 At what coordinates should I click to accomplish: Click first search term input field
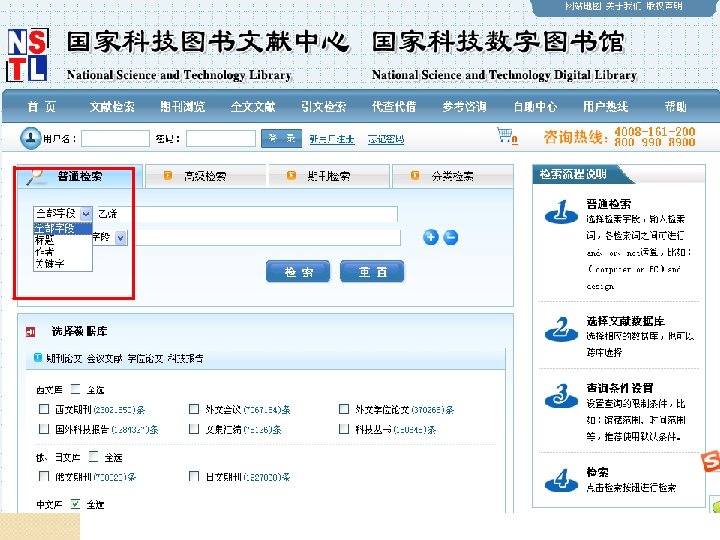pos(247,214)
